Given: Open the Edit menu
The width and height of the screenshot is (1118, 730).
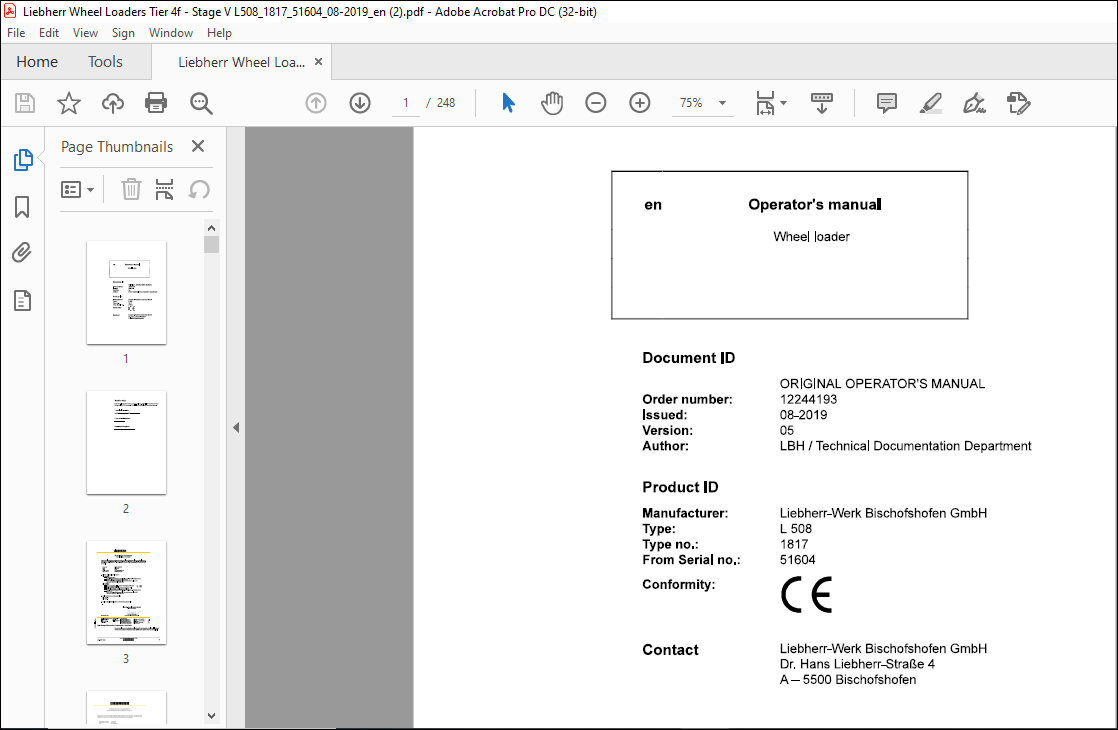Looking at the screenshot, I should (48, 33).
